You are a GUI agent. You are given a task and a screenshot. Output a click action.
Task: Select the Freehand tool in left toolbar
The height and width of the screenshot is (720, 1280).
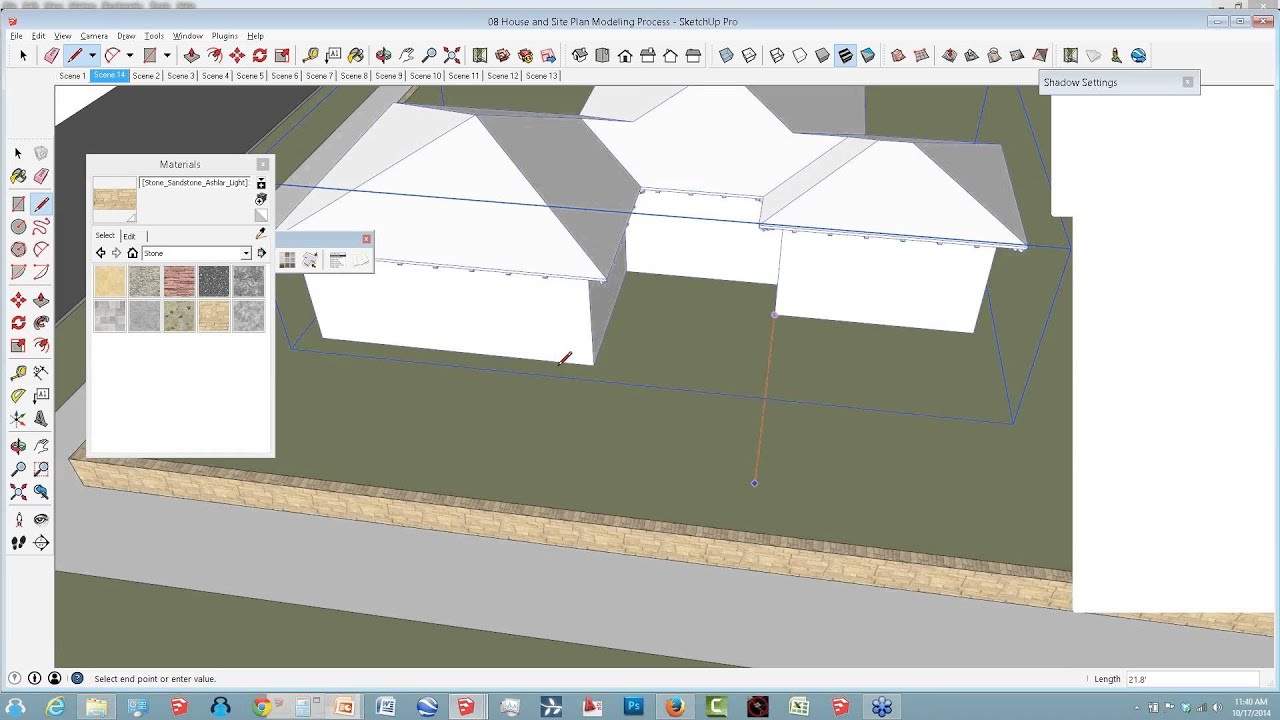[41, 227]
